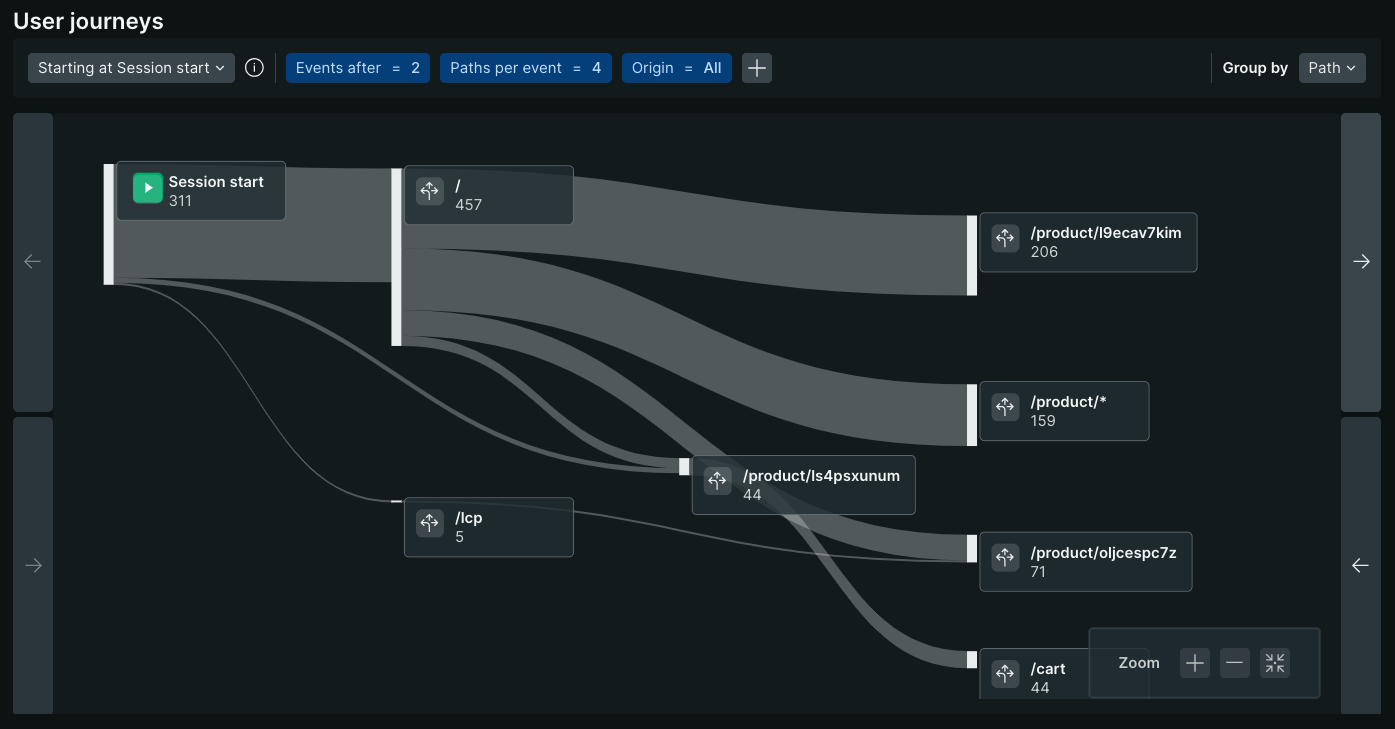The image size is (1395, 729).
Task: Click the zoom-to-fit icon in Zoom controls
Action: [x=1274, y=662]
